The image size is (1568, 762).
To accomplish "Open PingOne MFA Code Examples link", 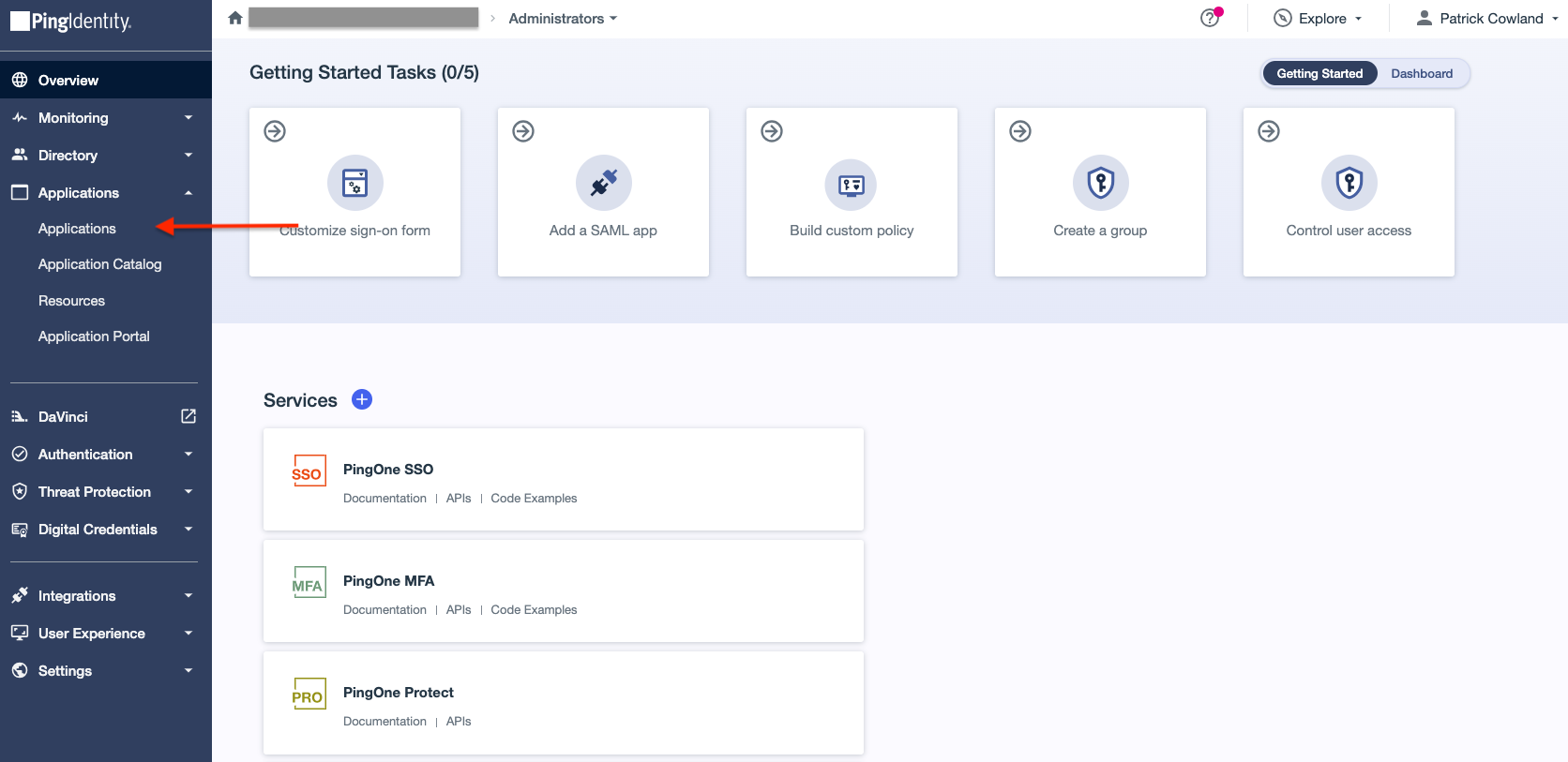I will click(534, 610).
